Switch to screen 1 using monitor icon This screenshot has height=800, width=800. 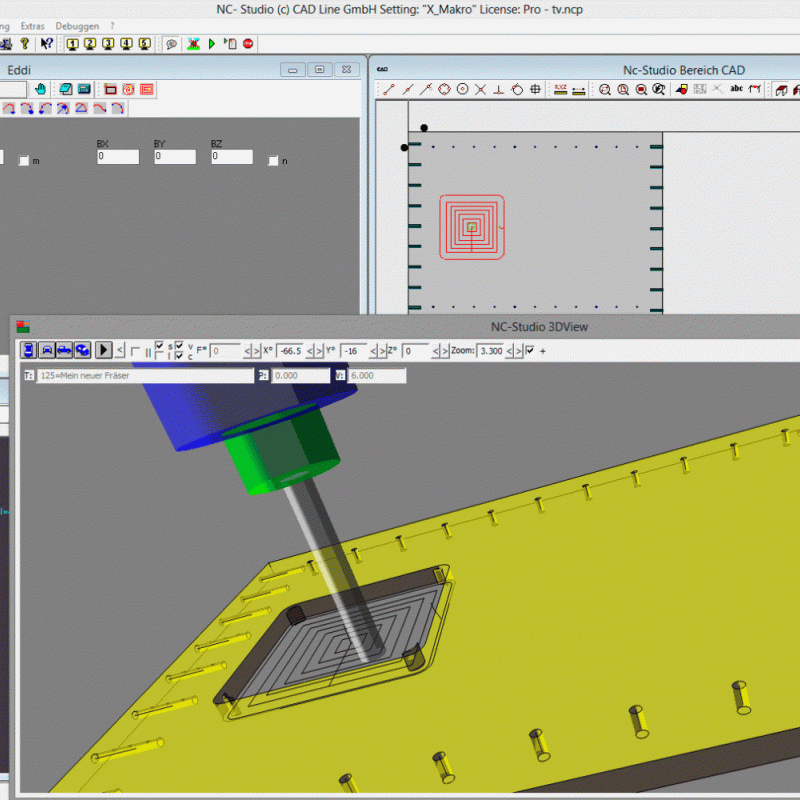[x=73, y=43]
